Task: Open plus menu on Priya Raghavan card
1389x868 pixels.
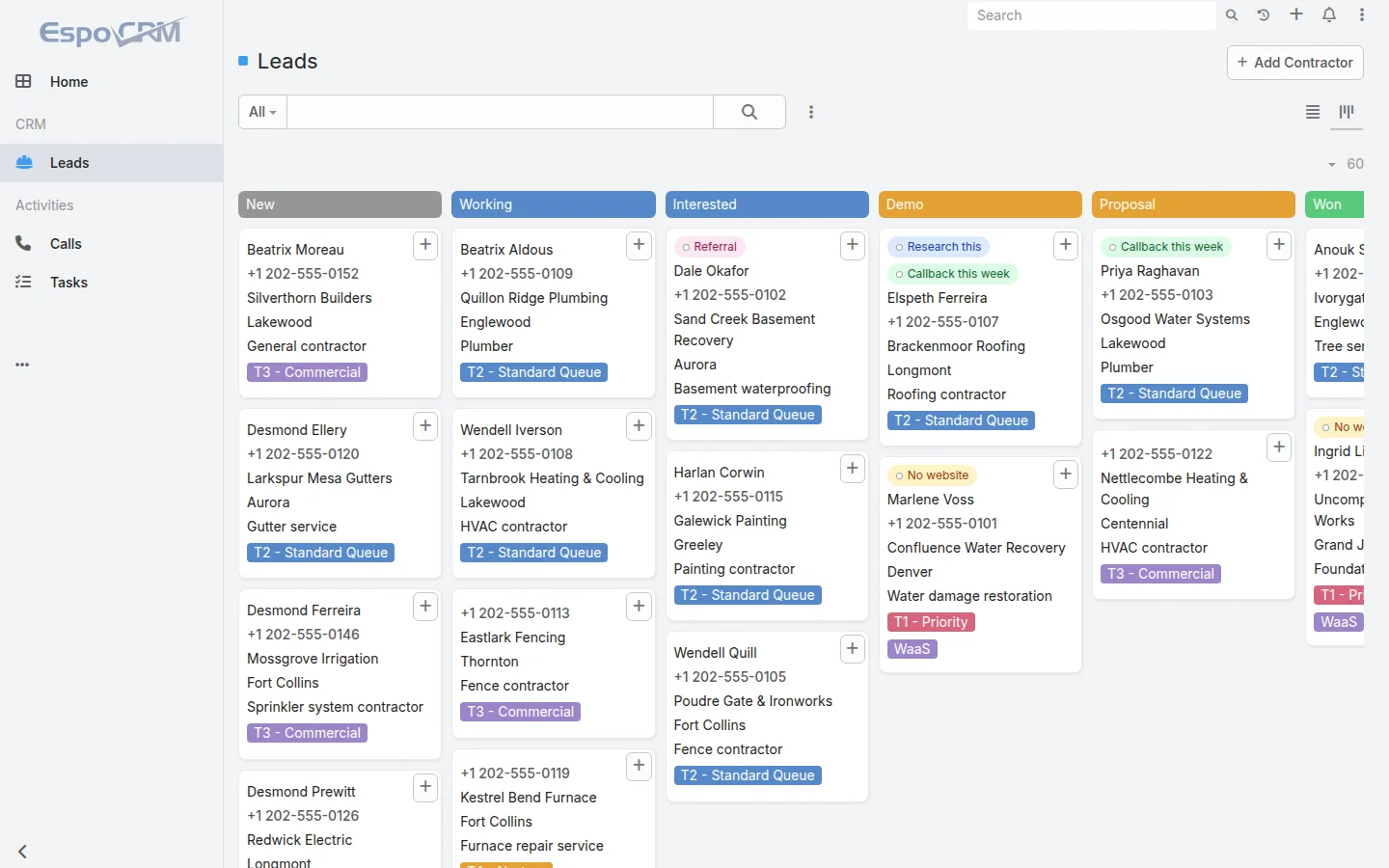Action: (x=1279, y=245)
